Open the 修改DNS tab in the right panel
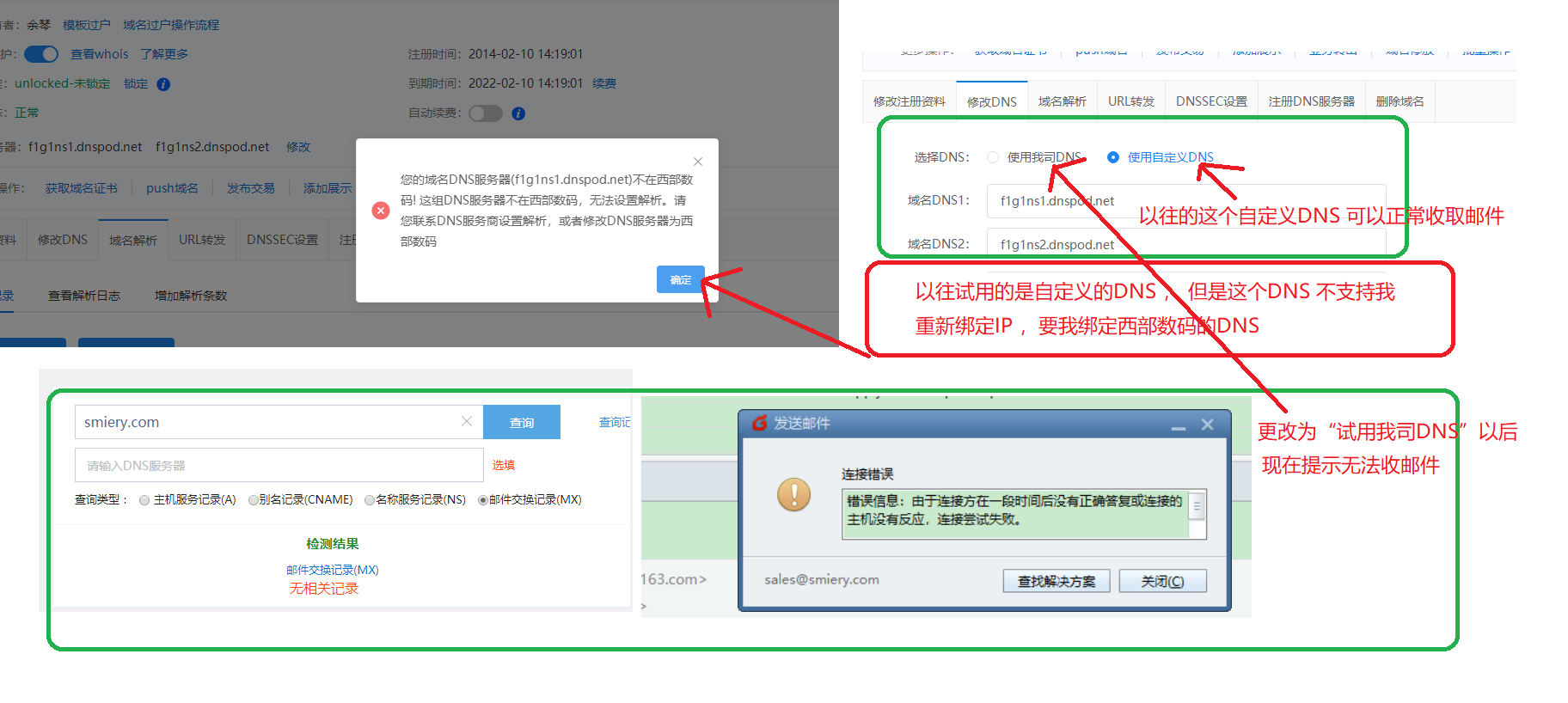The height and width of the screenshot is (703, 1568). click(992, 101)
